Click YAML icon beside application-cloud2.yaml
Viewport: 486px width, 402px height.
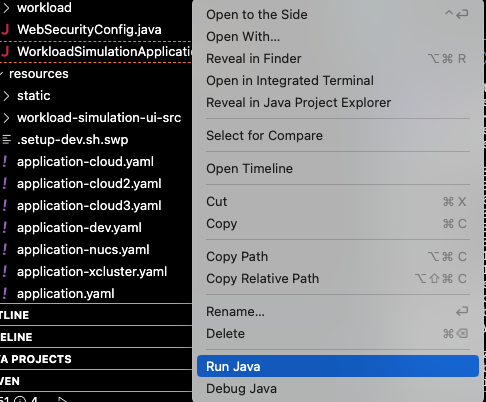coord(5,184)
